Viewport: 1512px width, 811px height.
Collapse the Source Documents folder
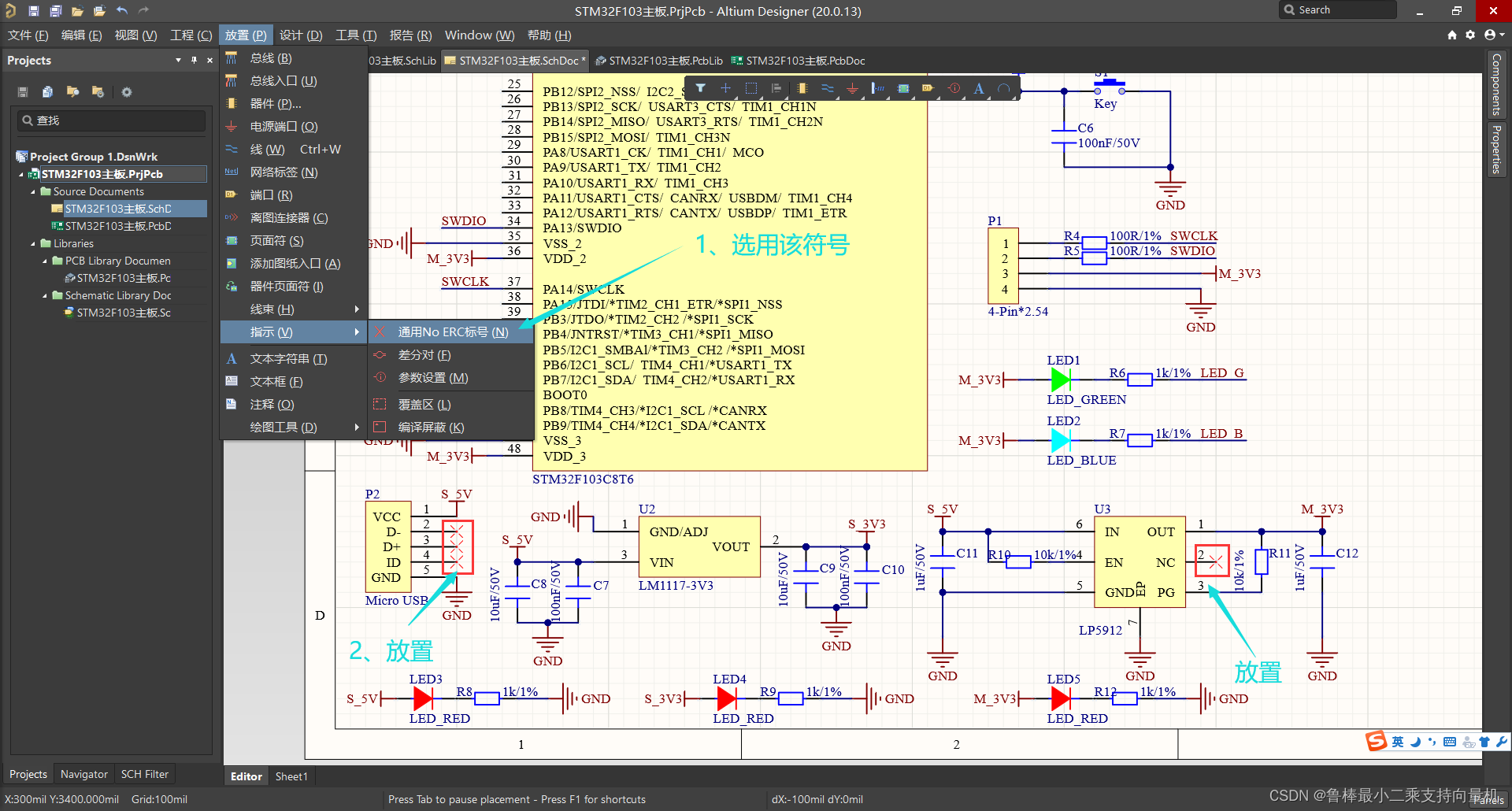33,192
